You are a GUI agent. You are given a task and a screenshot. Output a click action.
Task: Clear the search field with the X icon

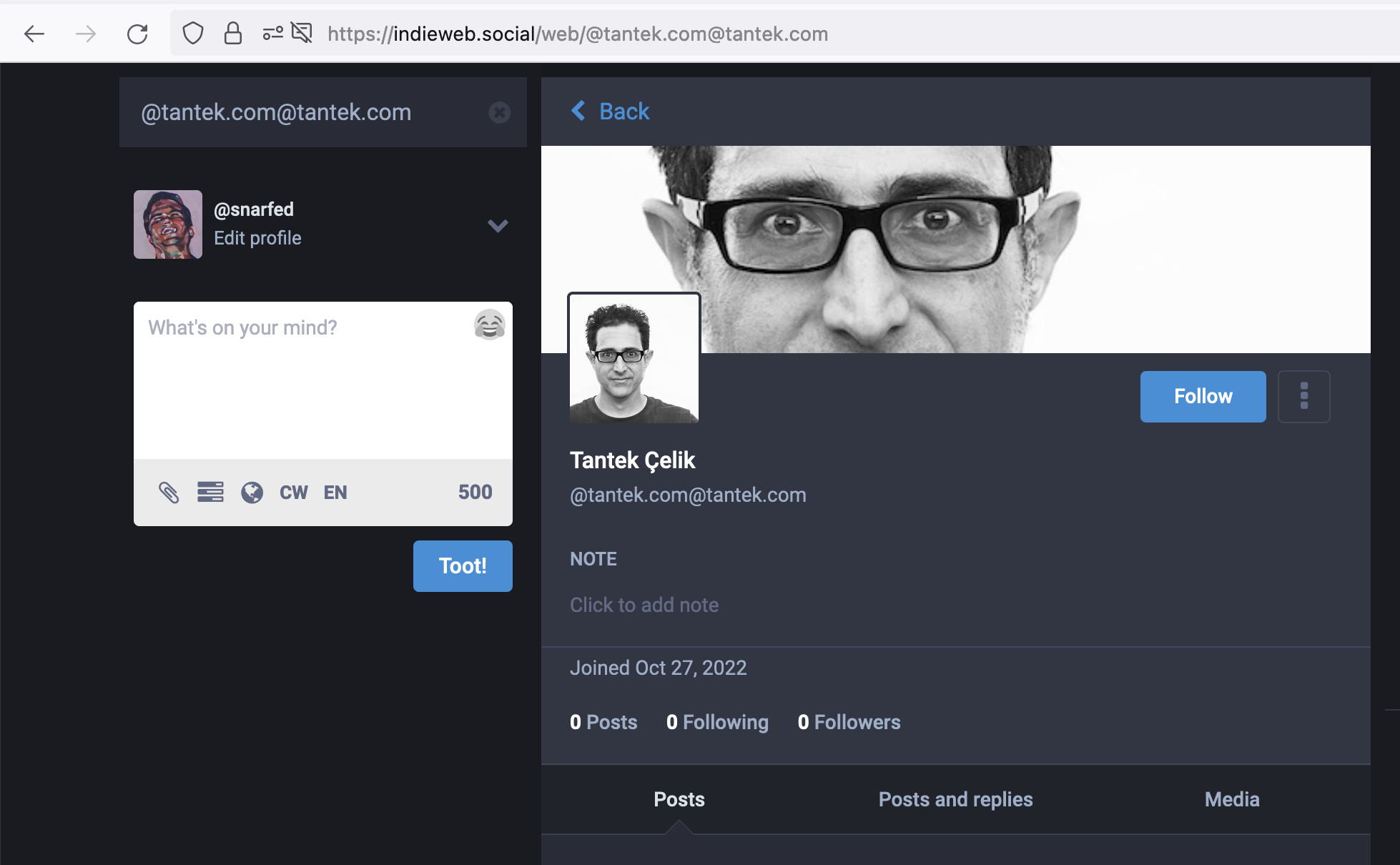tap(499, 112)
